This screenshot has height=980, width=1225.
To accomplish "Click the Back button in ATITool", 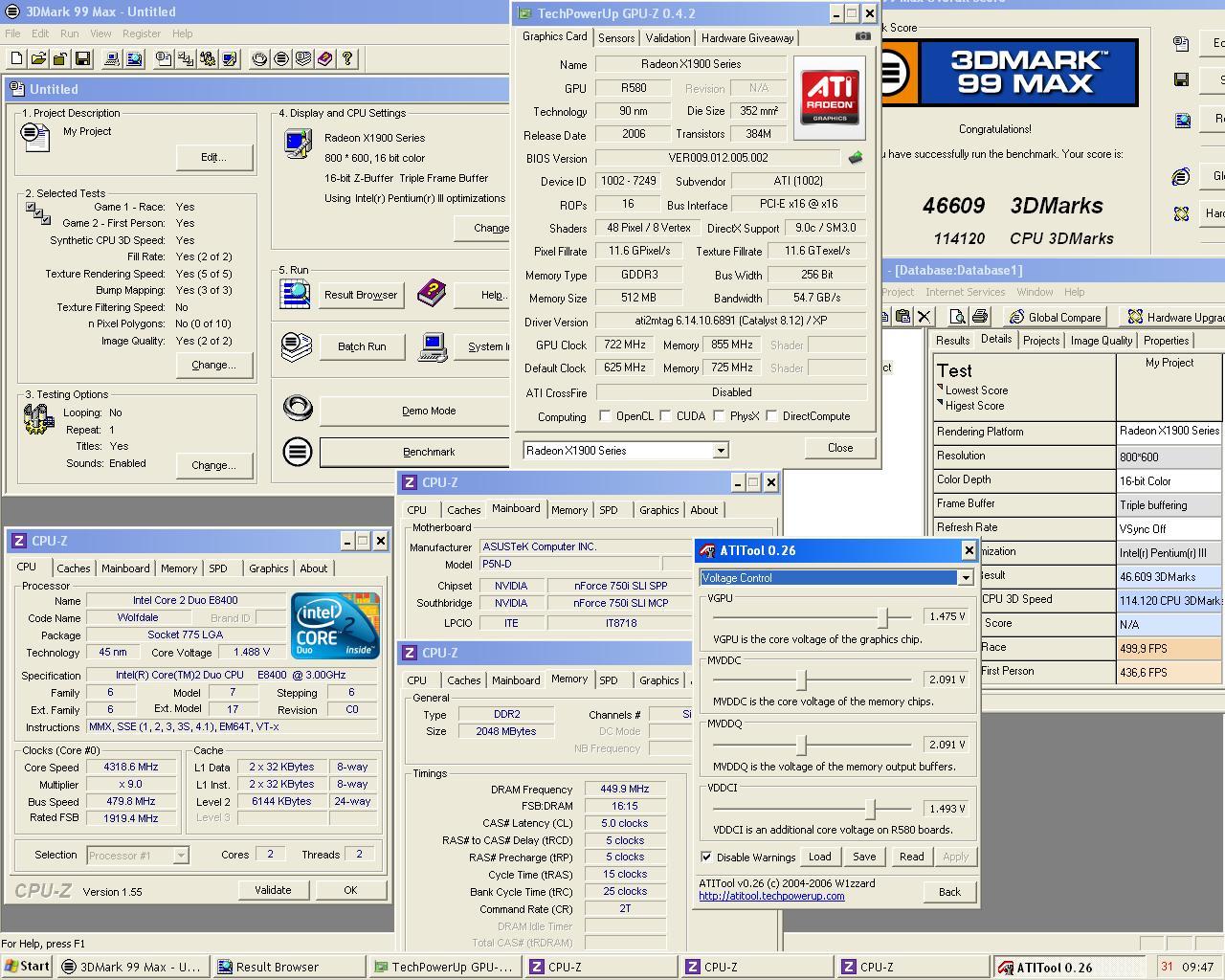I will pyautogui.click(x=949, y=891).
